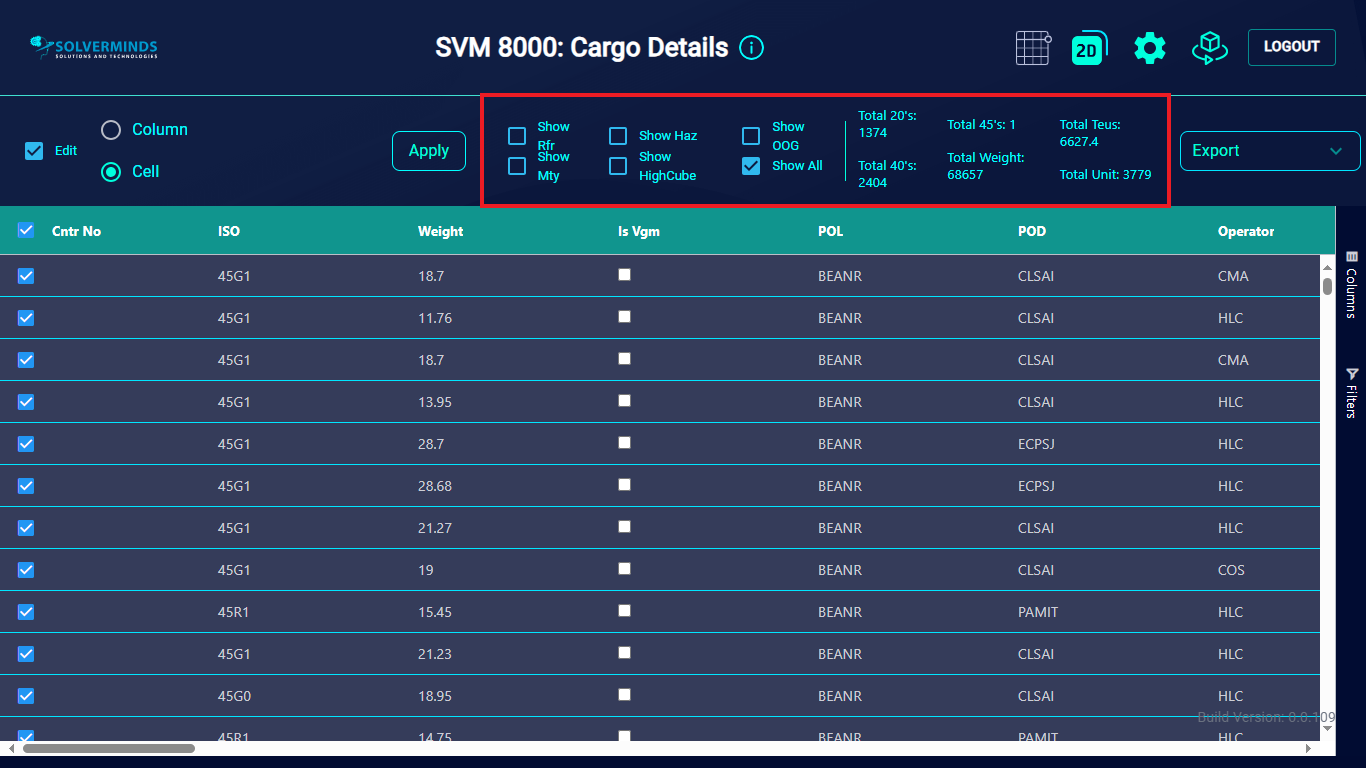Click the Total 20's 1374 text
The height and width of the screenshot is (768, 1366).
(x=887, y=124)
